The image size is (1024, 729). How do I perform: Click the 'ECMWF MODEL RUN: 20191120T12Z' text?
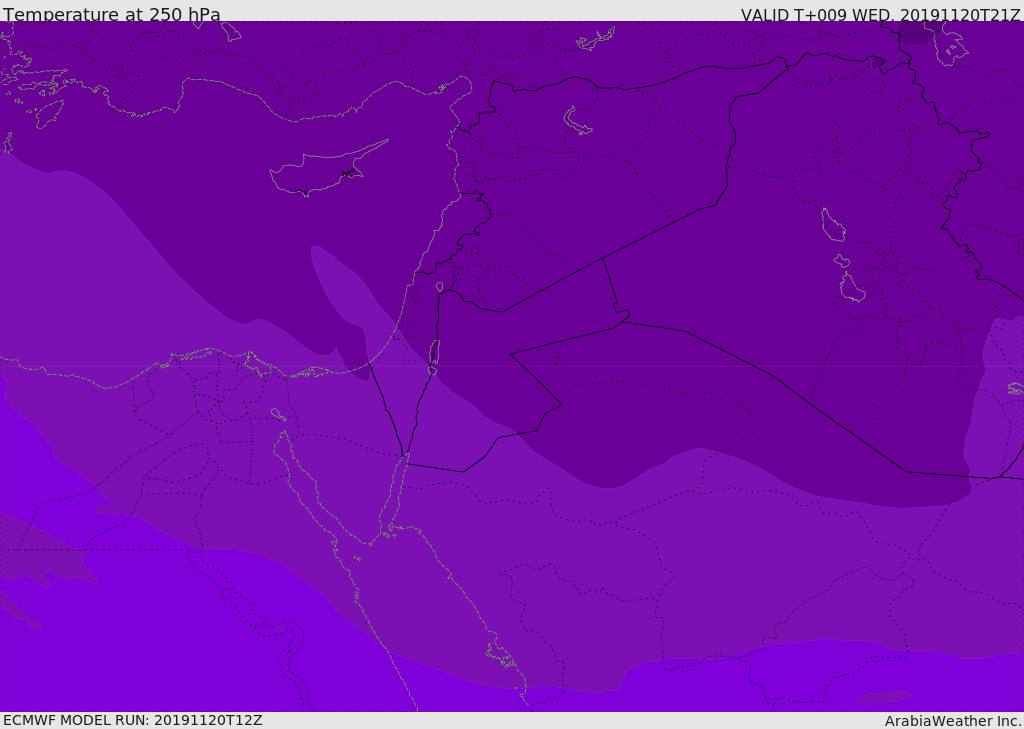[133, 720]
